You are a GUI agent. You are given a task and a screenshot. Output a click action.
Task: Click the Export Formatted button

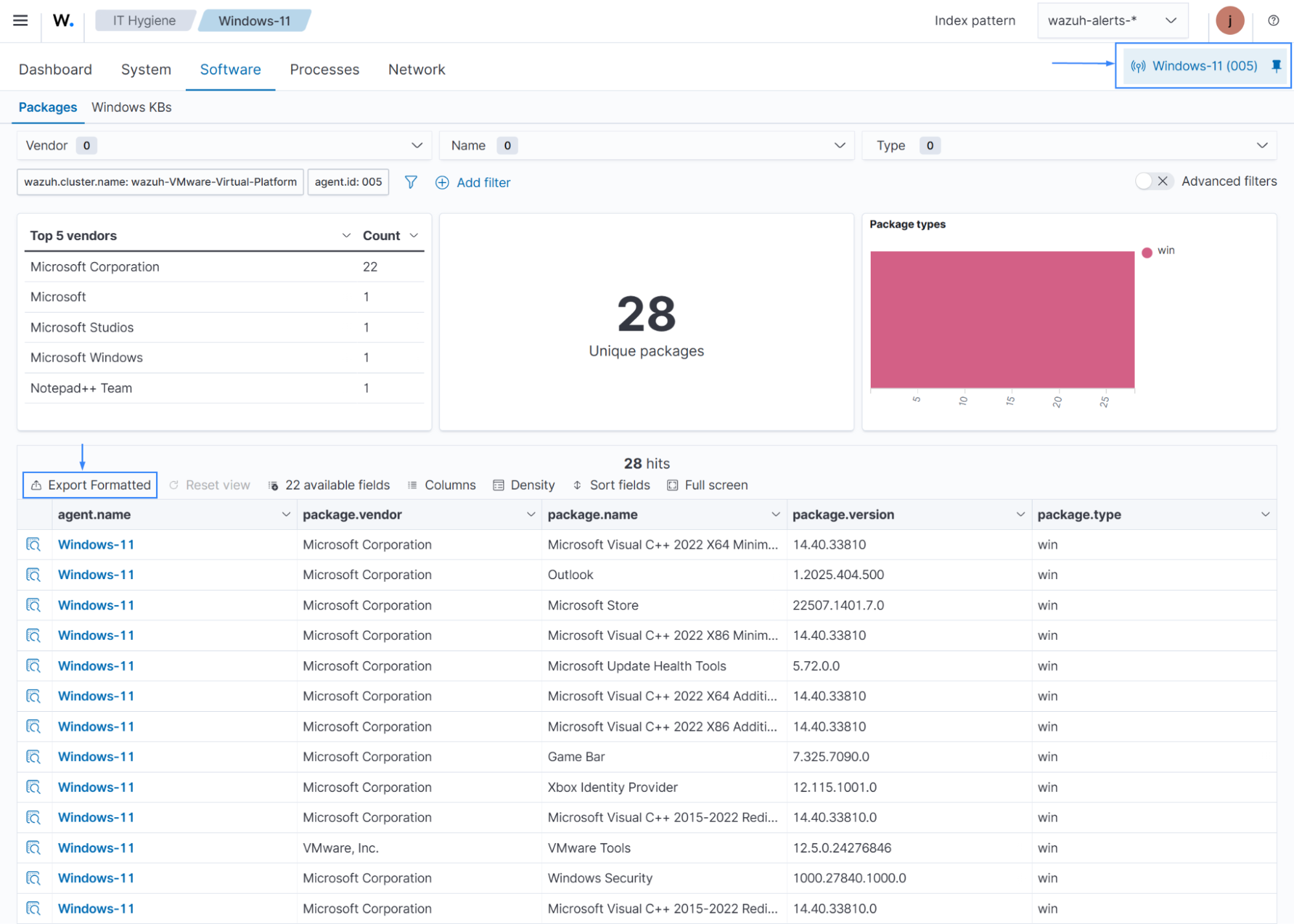(90, 485)
